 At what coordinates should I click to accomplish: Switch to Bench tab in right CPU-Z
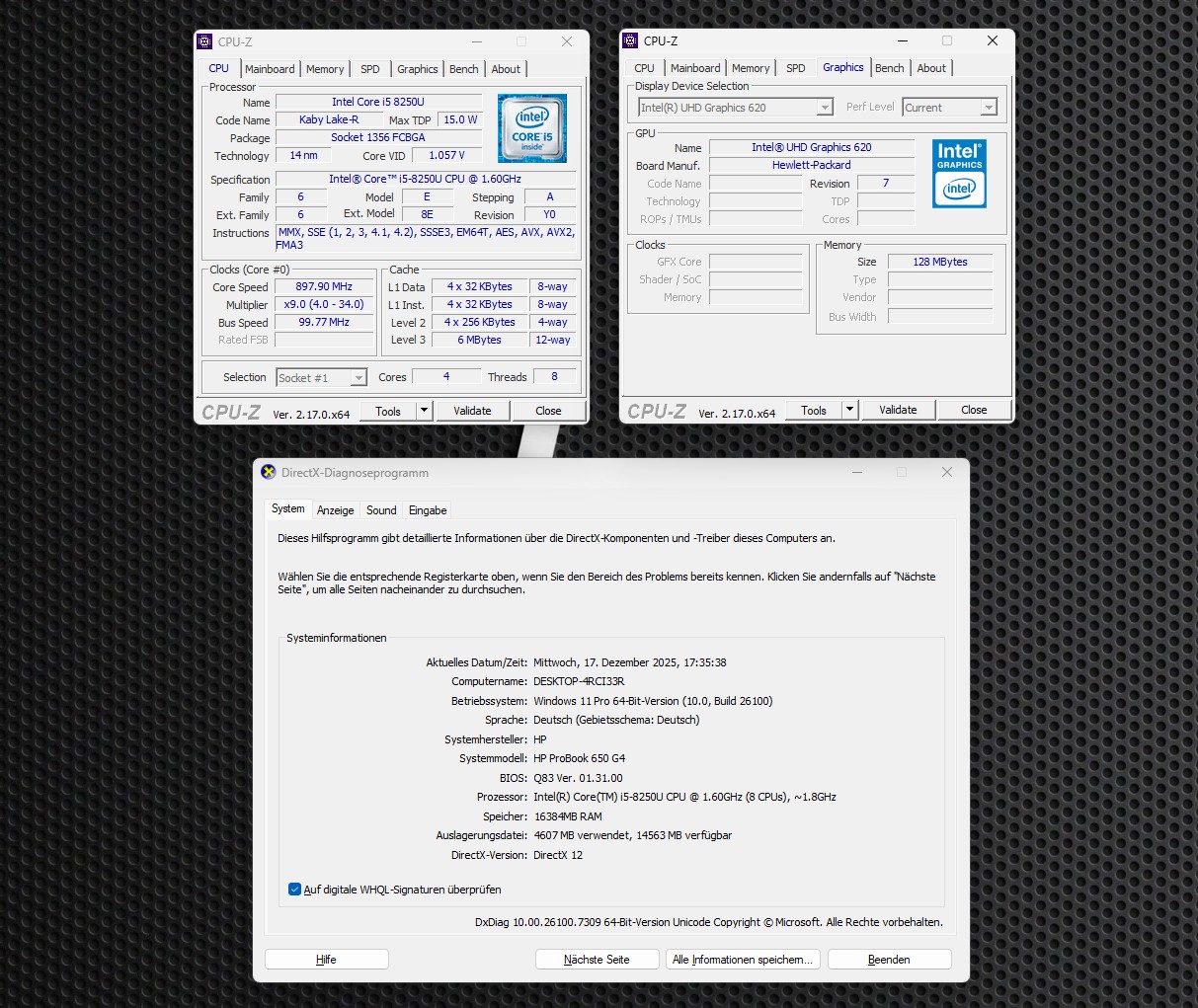pos(889,68)
